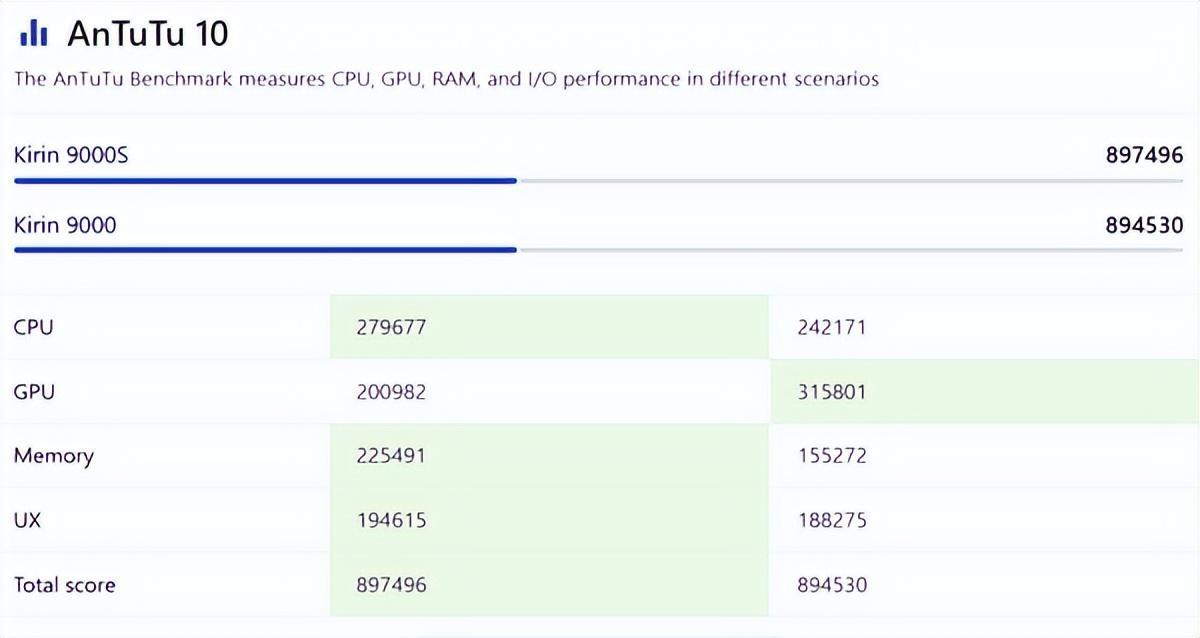Click the AnTuTu bar chart icon
The width and height of the screenshot is (1200, 638).
coord(34,35)
